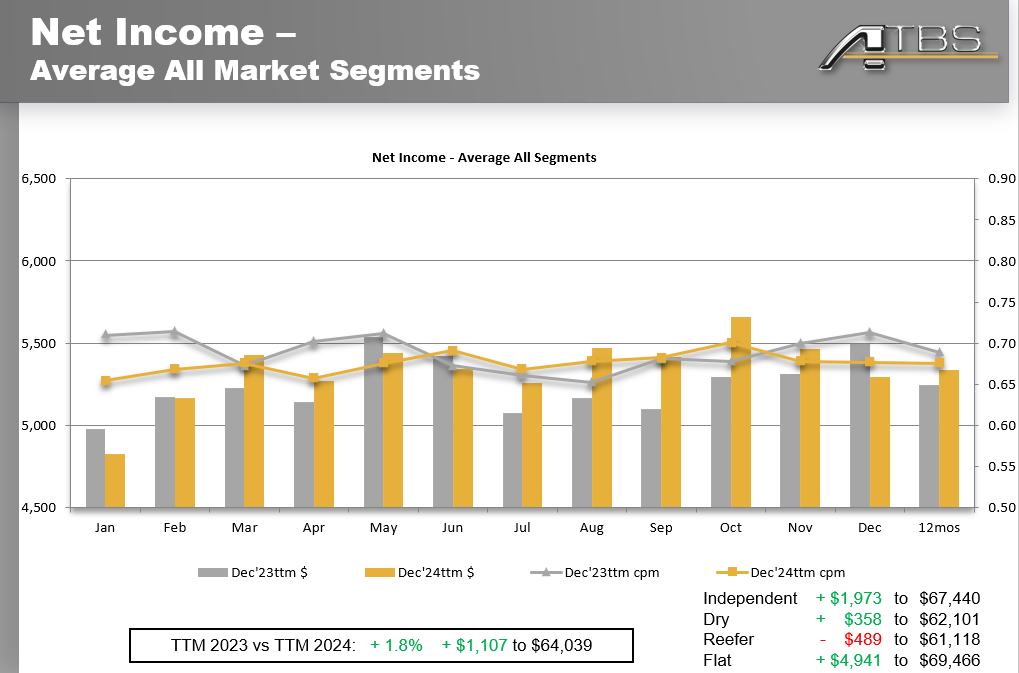Open the TTM 2023 vs TTM 2024 box

coord(381,645)
